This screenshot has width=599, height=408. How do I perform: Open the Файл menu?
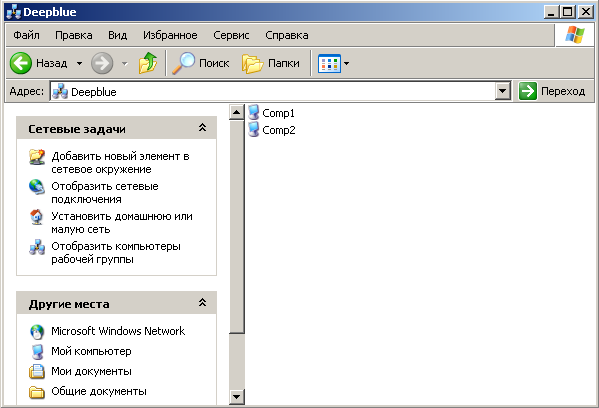point(26,35)
